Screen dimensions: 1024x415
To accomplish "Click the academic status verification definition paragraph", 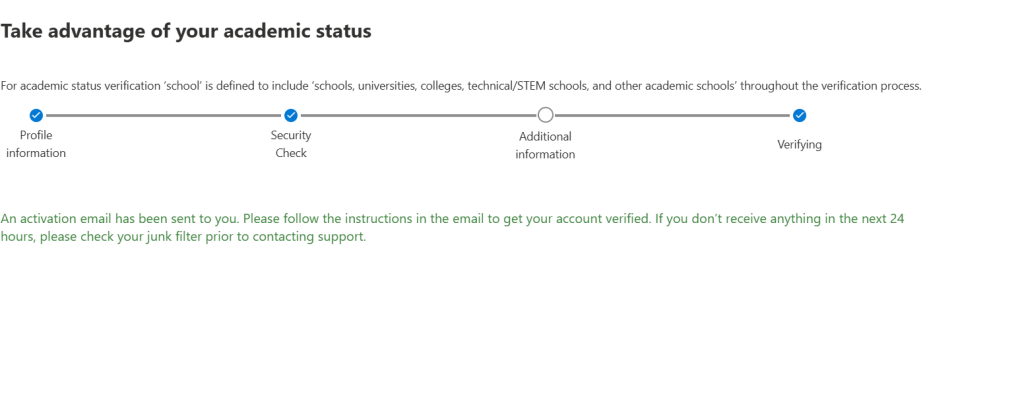I will (460, 86).
